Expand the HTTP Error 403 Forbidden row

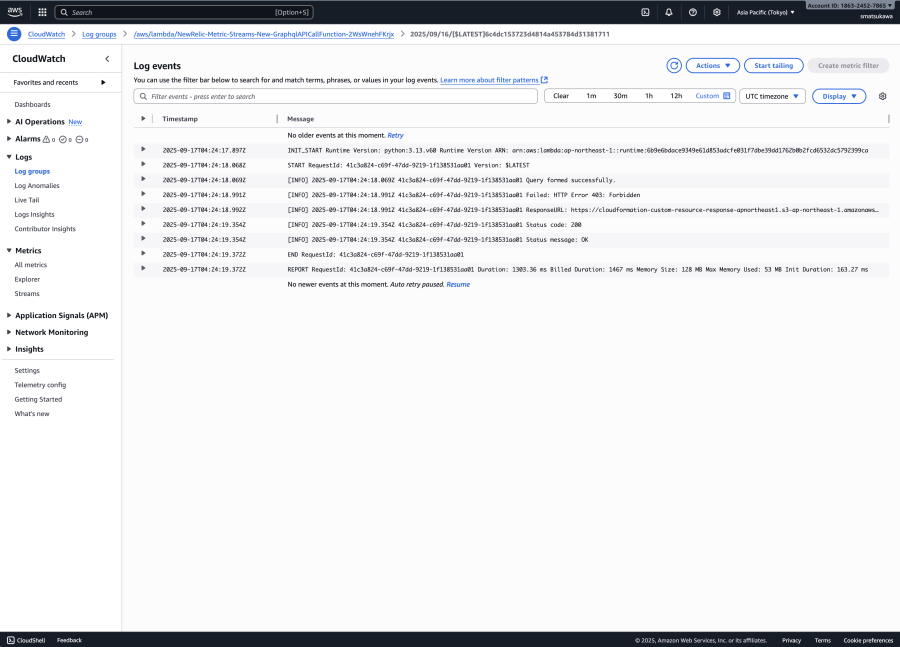click(143, 194)
